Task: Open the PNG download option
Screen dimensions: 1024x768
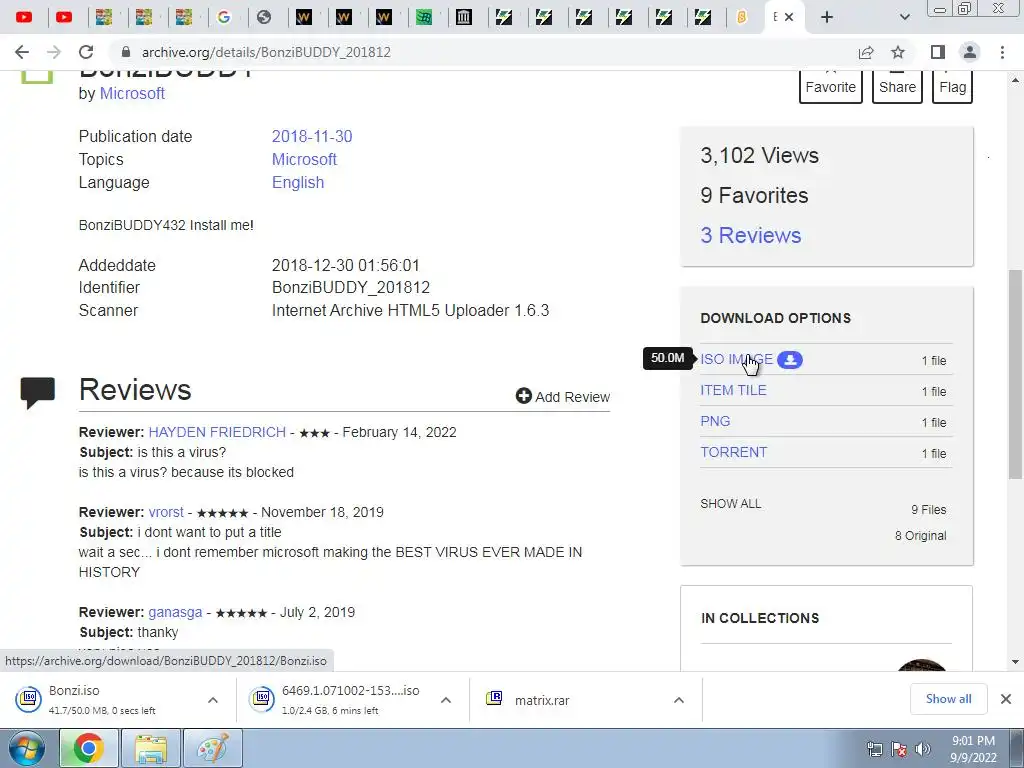Action: 715,421
